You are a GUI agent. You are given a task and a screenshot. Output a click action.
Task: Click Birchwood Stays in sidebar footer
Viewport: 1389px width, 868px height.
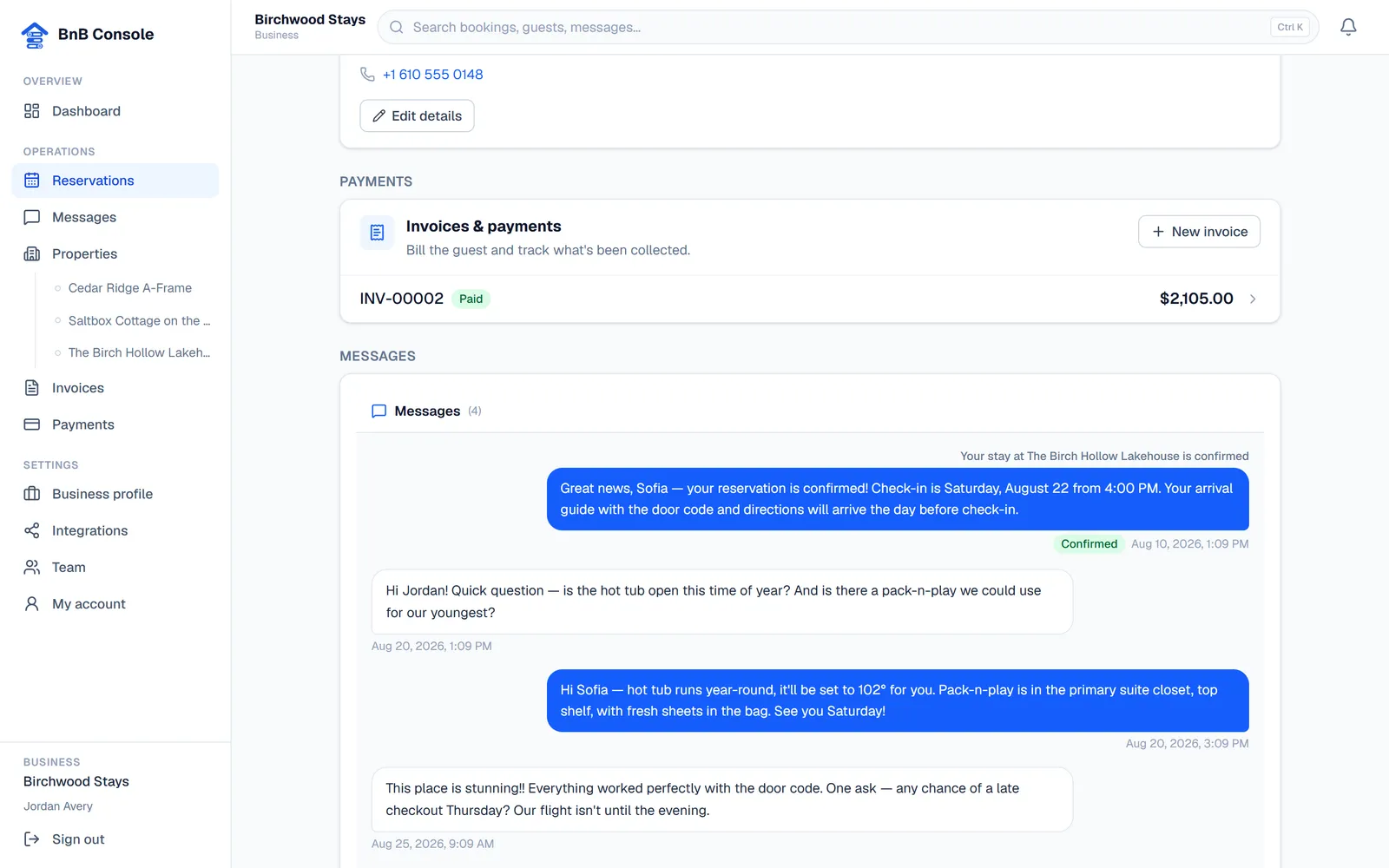coord(76,781)
